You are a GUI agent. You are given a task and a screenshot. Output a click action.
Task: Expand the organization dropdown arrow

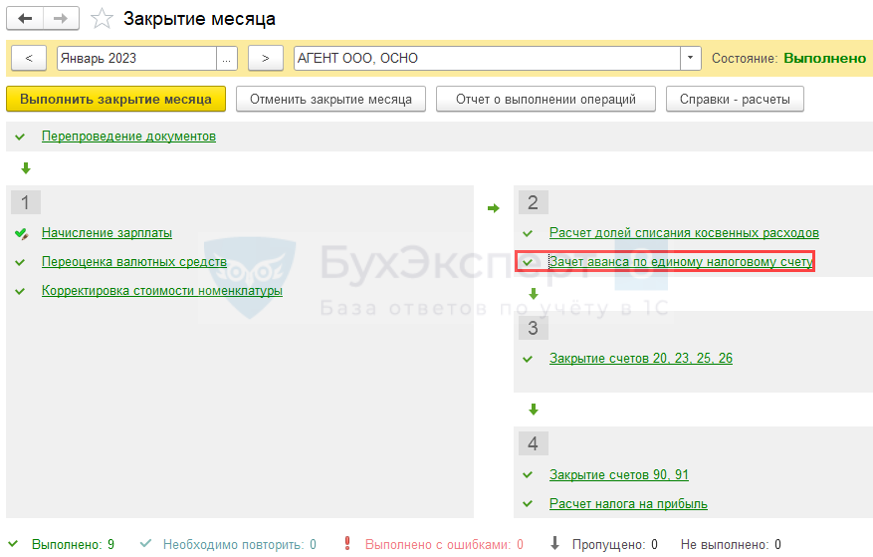click(690, 58)
